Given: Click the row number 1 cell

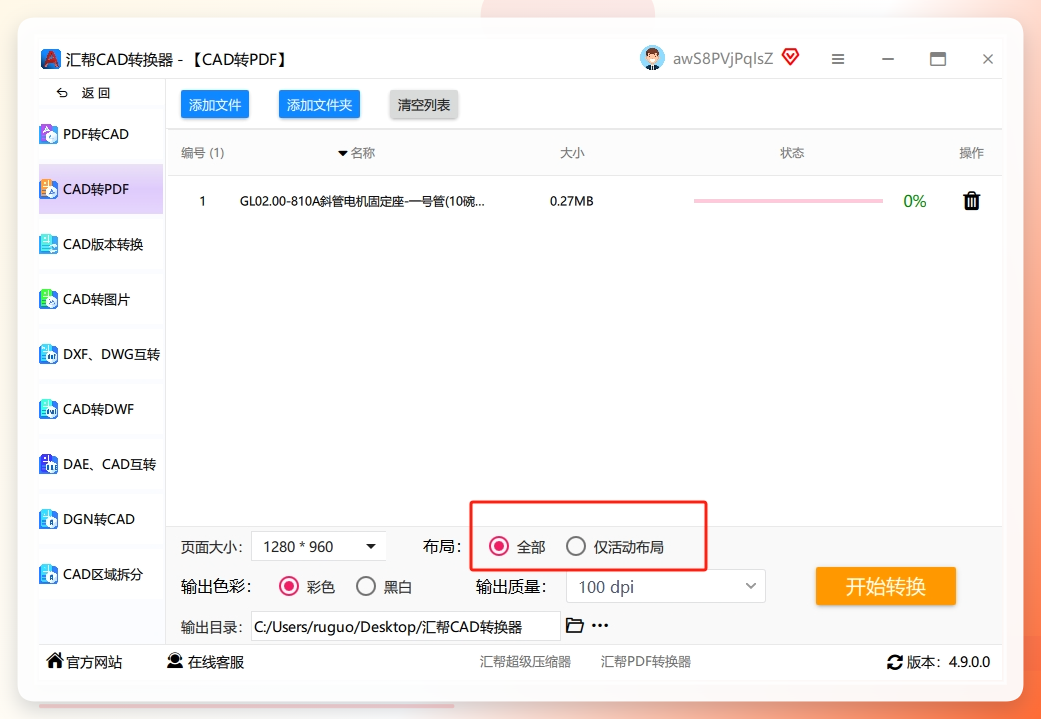Looking at the screenshot, I should click(x=202, y=201).
